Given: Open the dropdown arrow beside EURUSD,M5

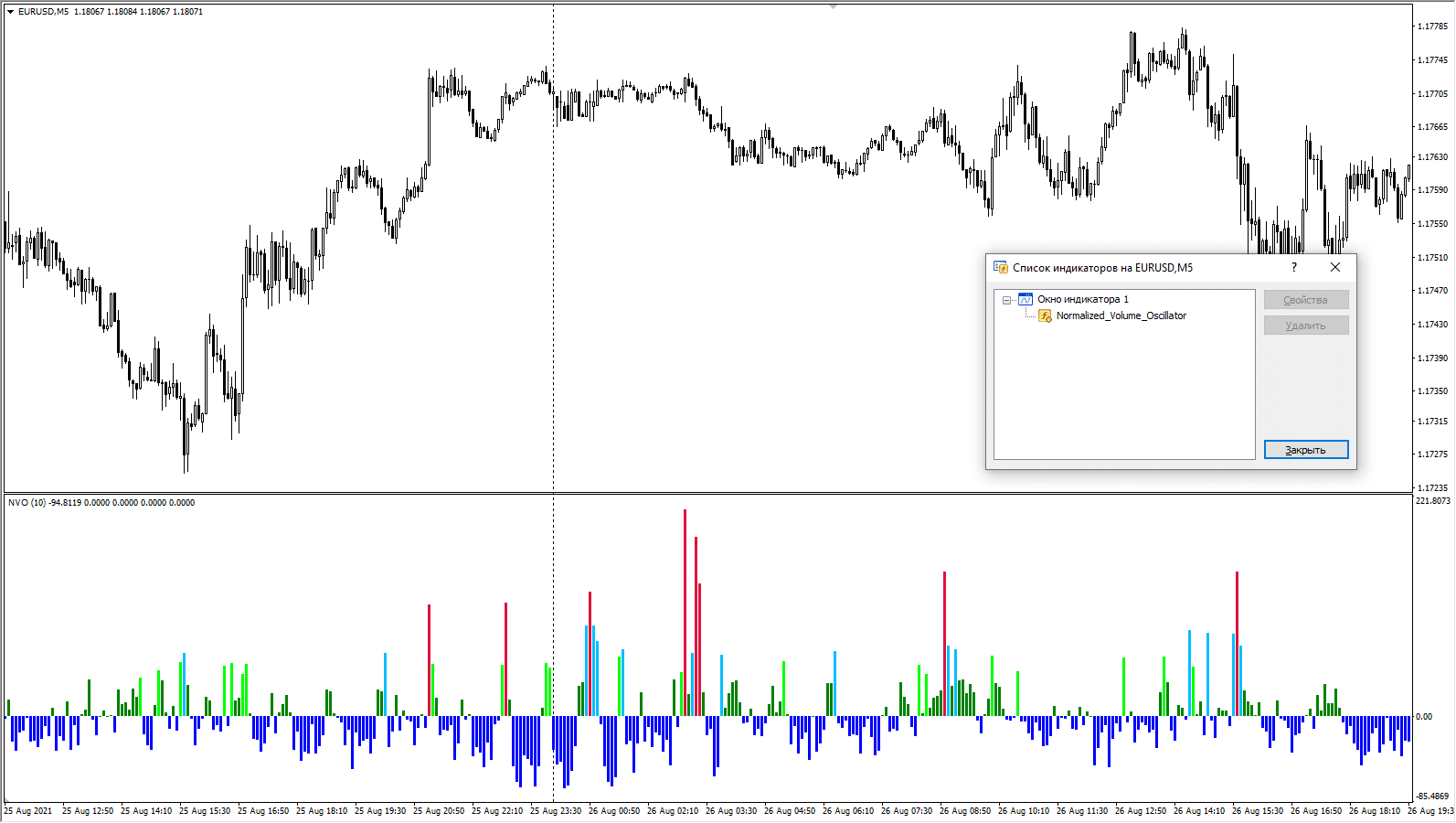Looking at the screenshot, I should (11, 12).
